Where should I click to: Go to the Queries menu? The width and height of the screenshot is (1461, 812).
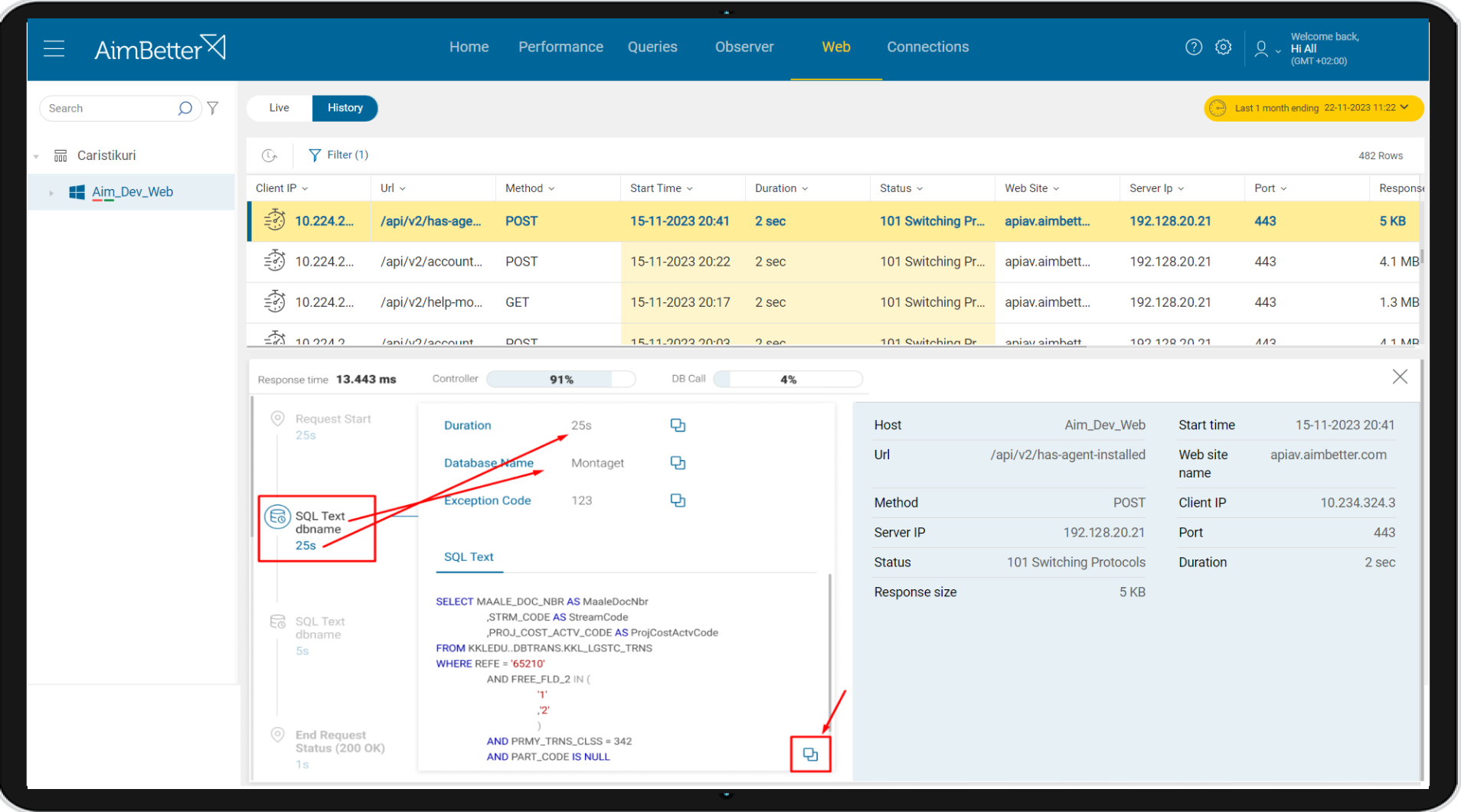tap(652, 47)
